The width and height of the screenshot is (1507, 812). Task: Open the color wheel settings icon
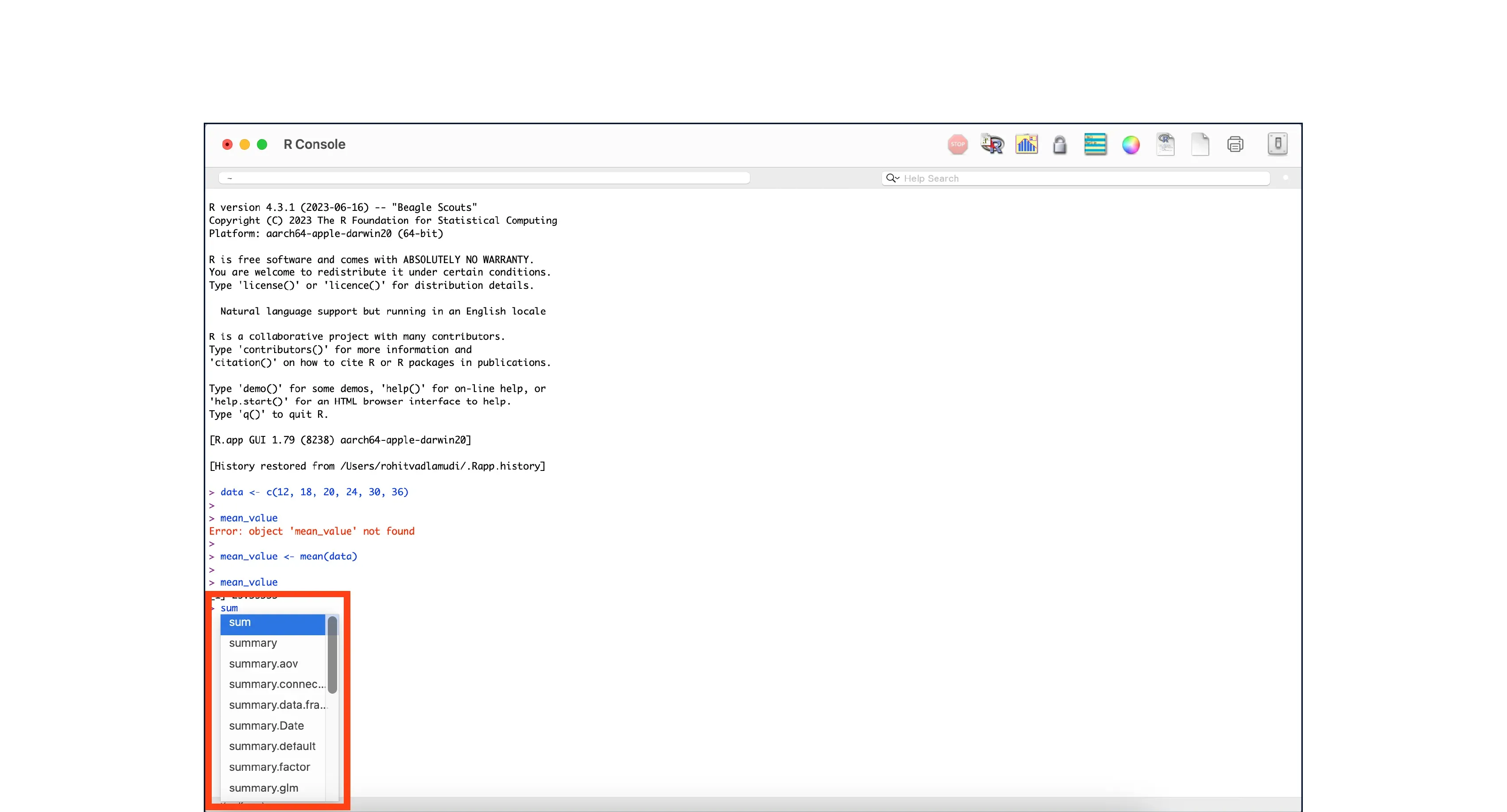pyautogui.click(x=1130, y=144)
